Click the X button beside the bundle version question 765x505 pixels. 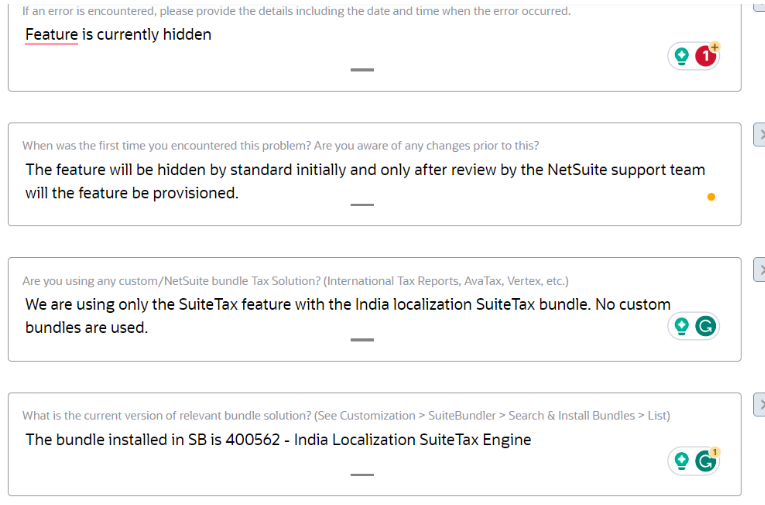760,404
